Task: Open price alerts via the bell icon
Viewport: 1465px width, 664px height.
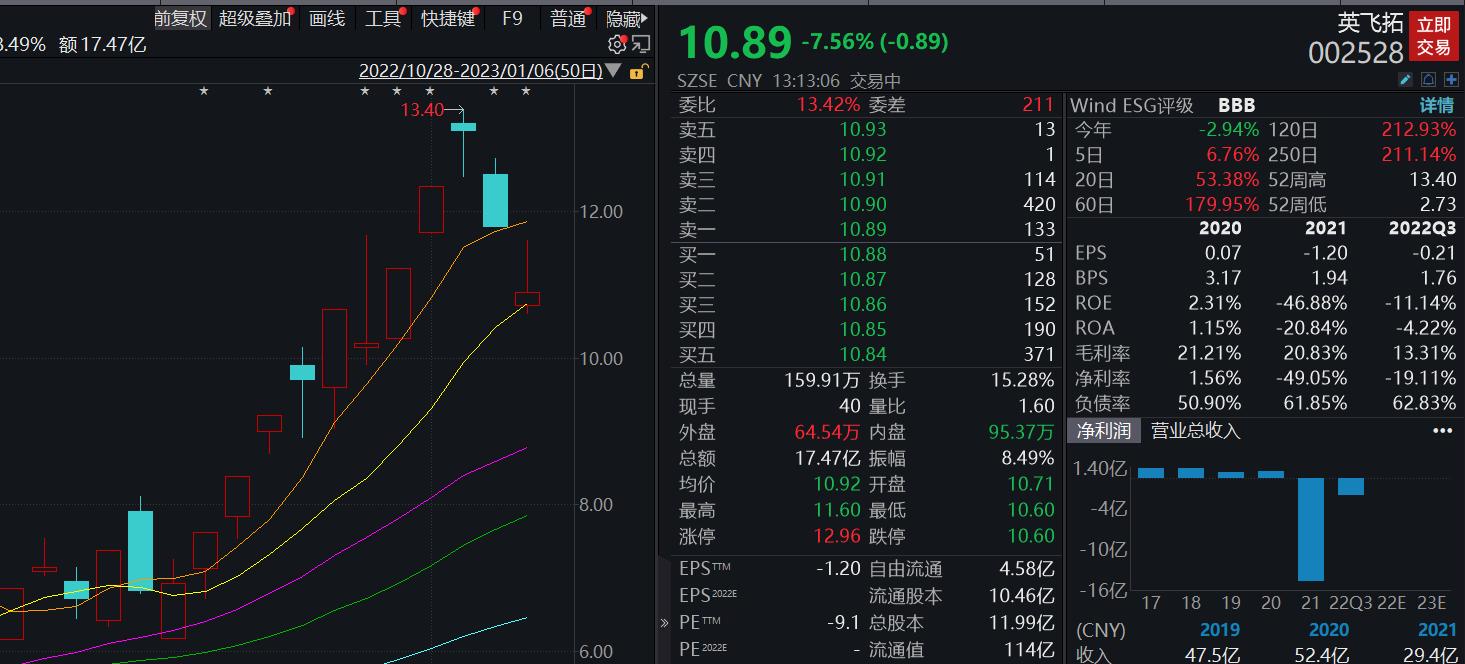Action: (x=1428, y=79)
